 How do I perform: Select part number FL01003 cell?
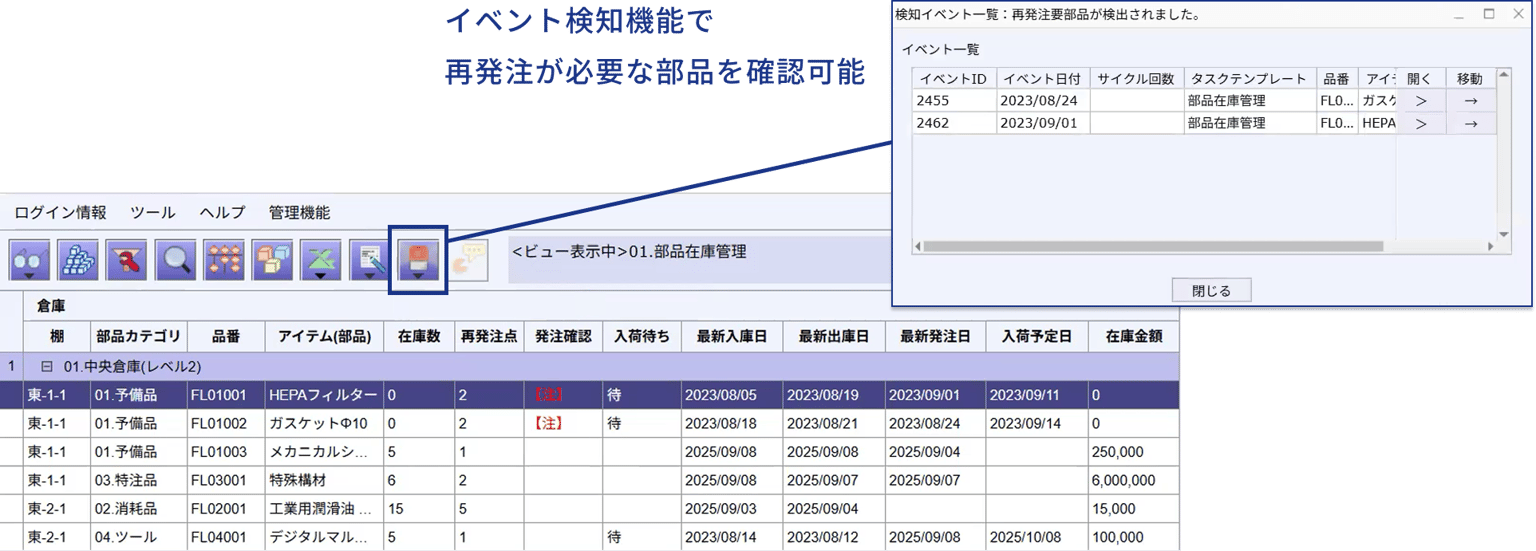click(225, 452)
